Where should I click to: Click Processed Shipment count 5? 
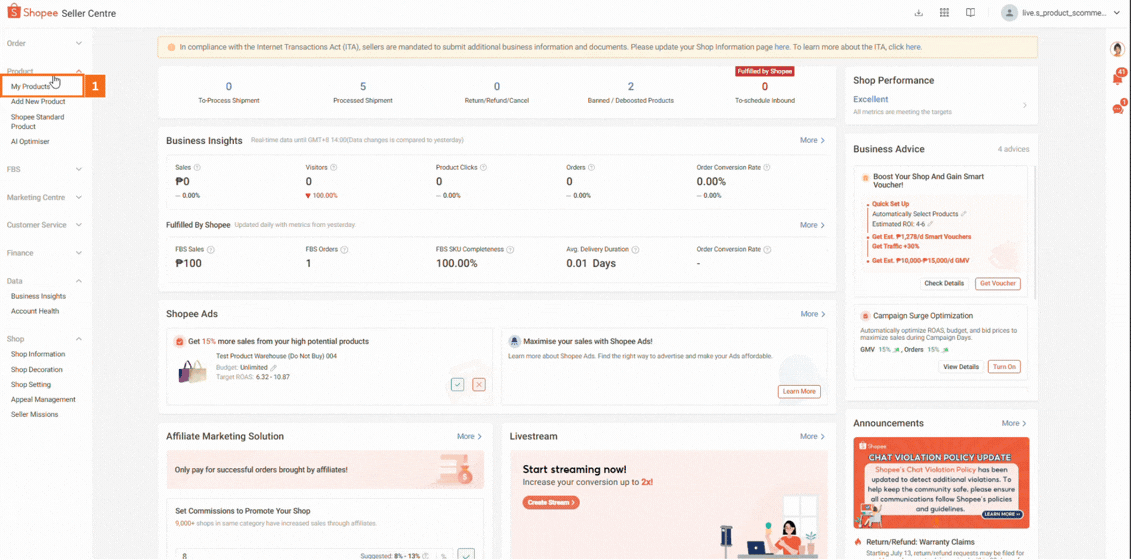pyautogui.click(x=363, y=87)
